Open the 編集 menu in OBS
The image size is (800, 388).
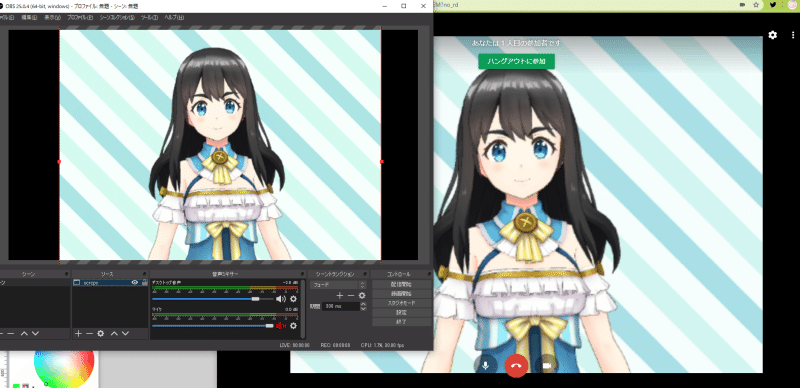click(29, 17)
